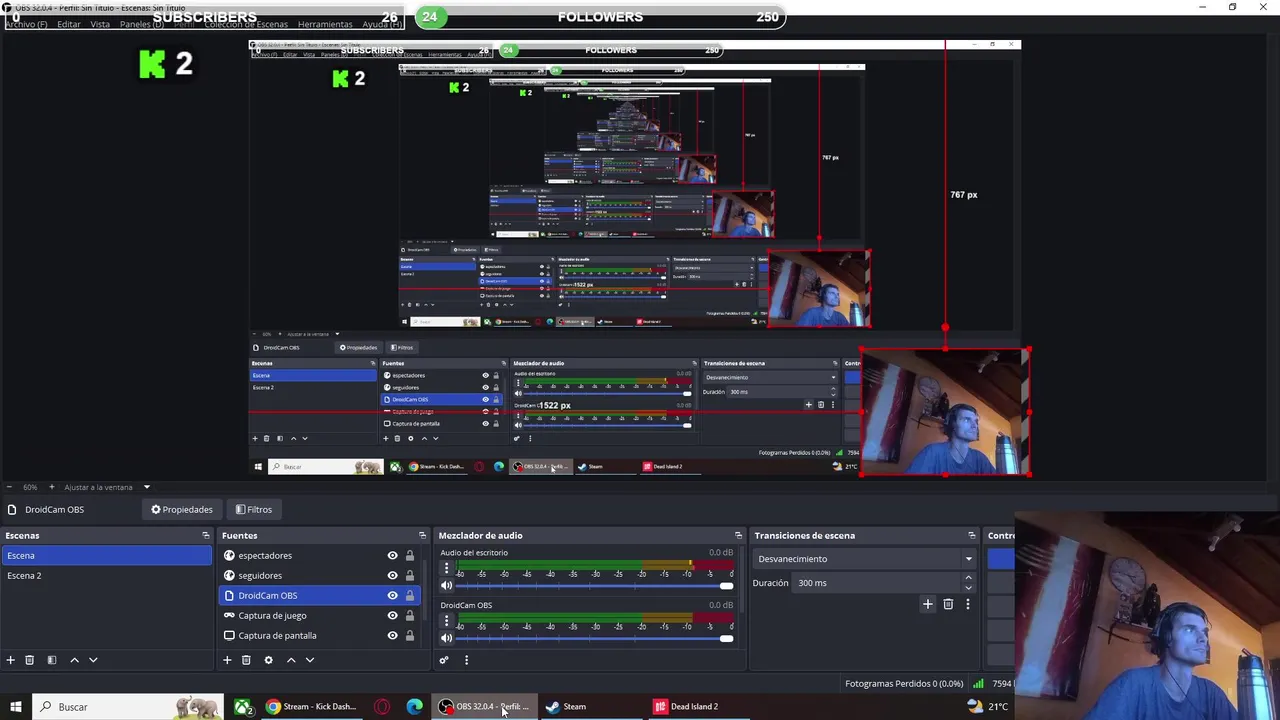Viewport: 1280px width, 720px height.
Task: Mute Audio del escritorio speaker
Action: [446, 586]
